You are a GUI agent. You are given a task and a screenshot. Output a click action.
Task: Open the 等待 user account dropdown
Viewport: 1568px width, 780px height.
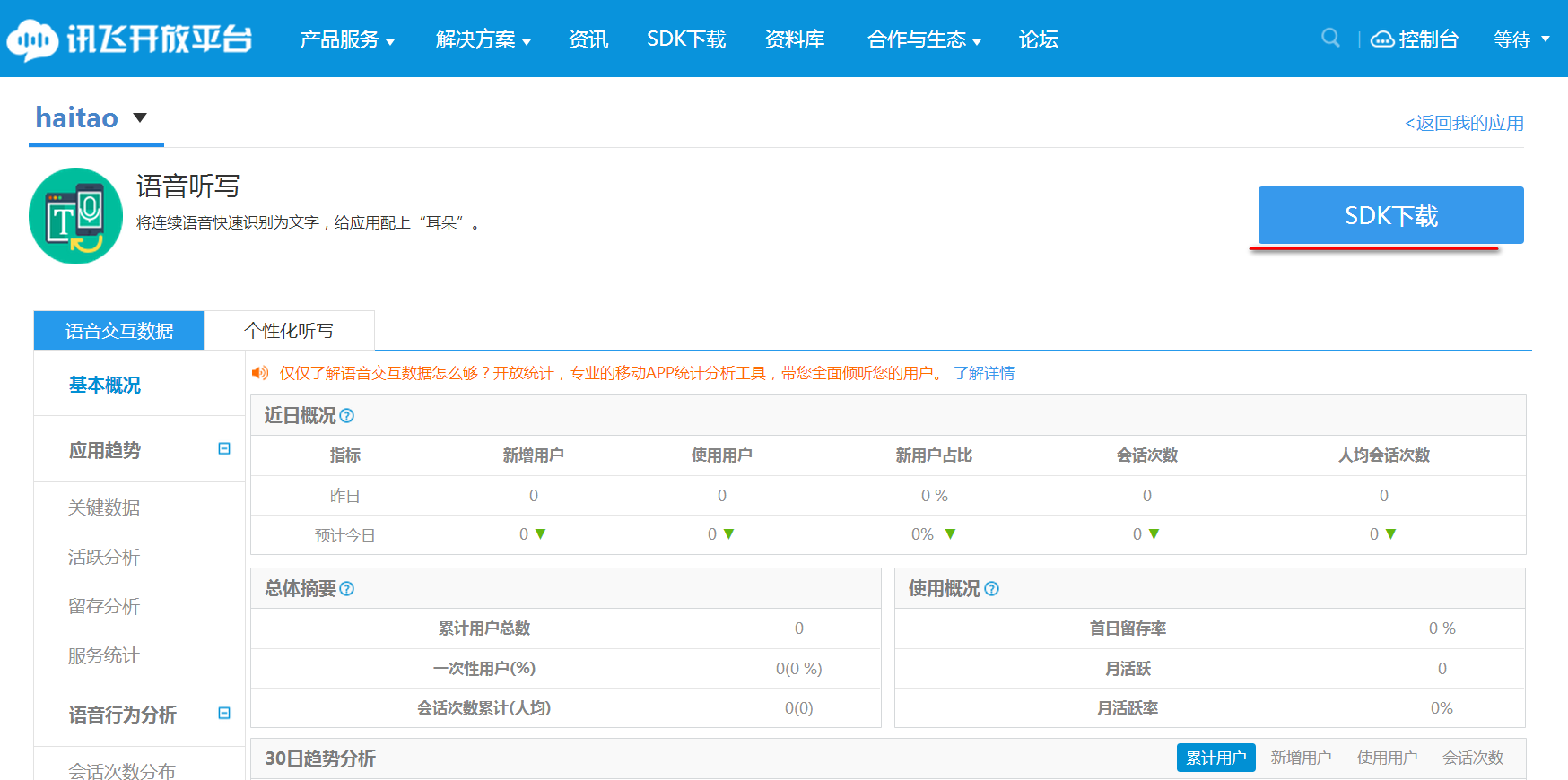click(1521, 39)
